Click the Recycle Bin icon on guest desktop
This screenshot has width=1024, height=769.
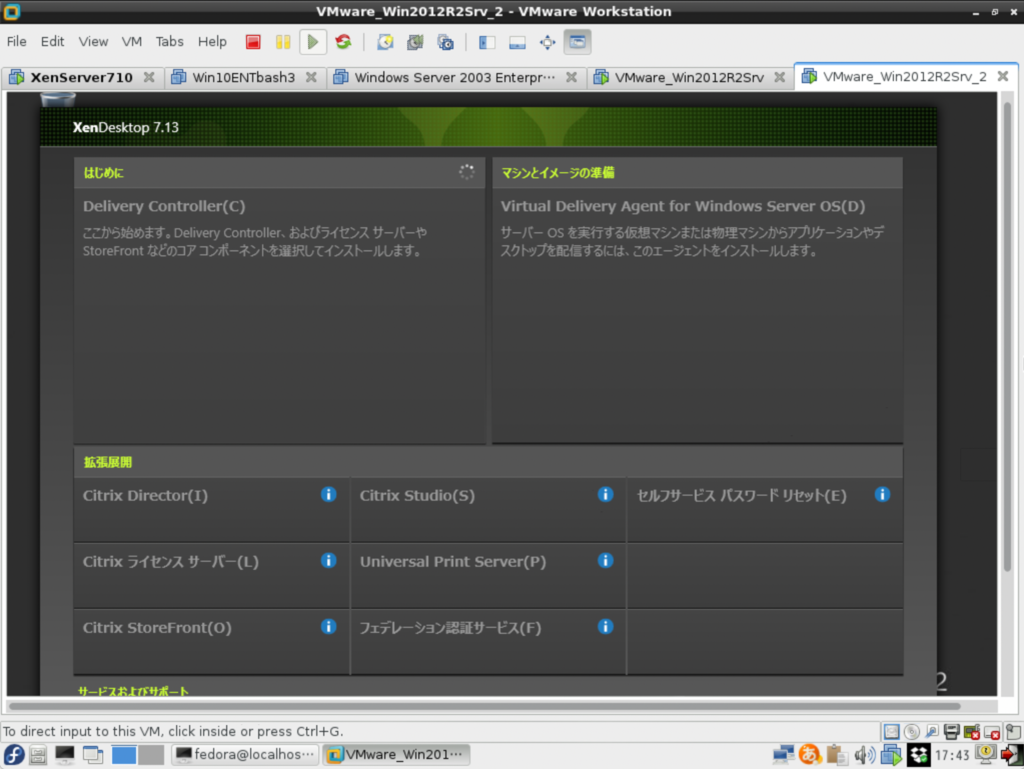click(x=58, y=99)
